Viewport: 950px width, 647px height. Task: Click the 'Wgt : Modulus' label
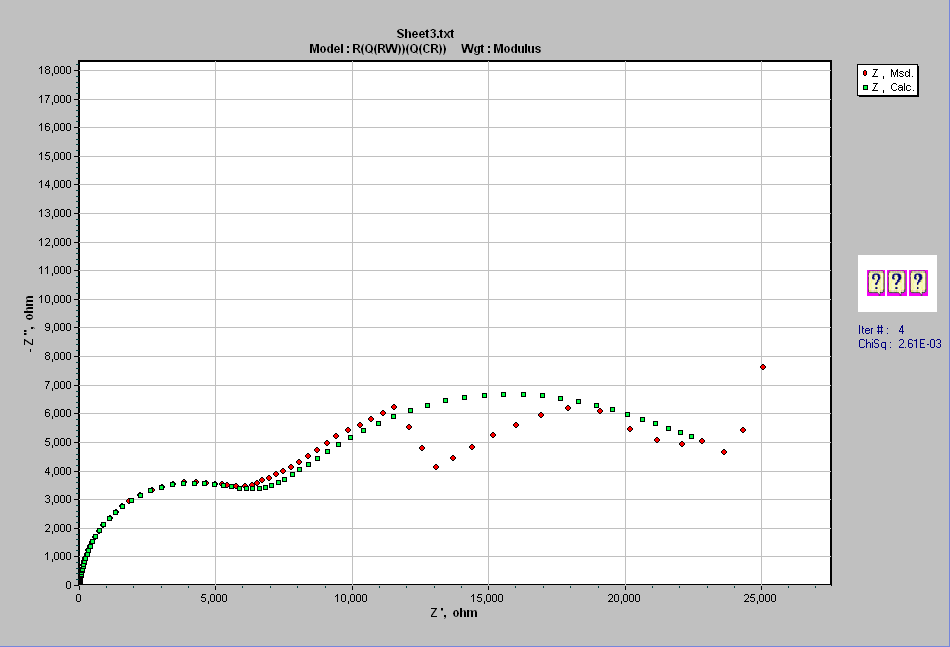[501, 49]
